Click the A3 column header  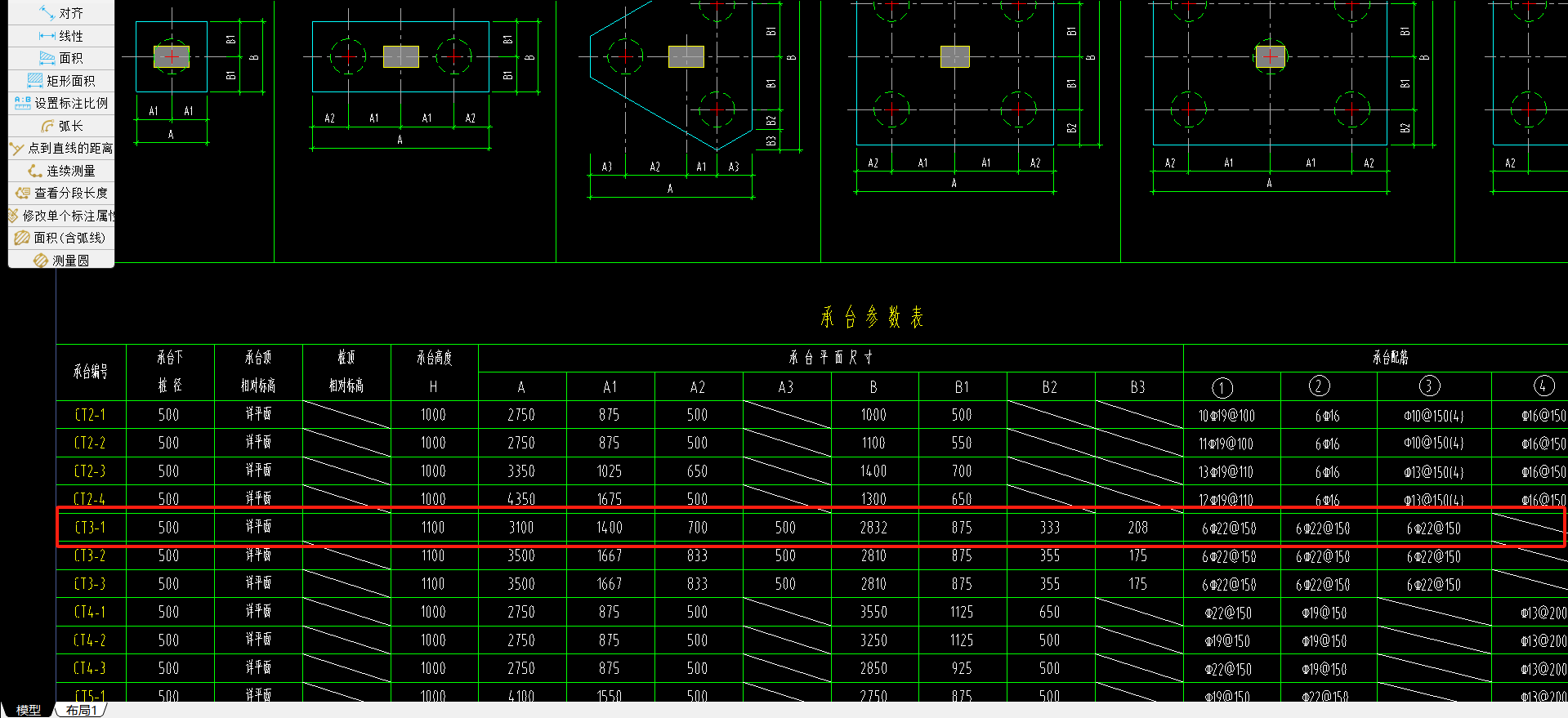[x=785, y=387]
